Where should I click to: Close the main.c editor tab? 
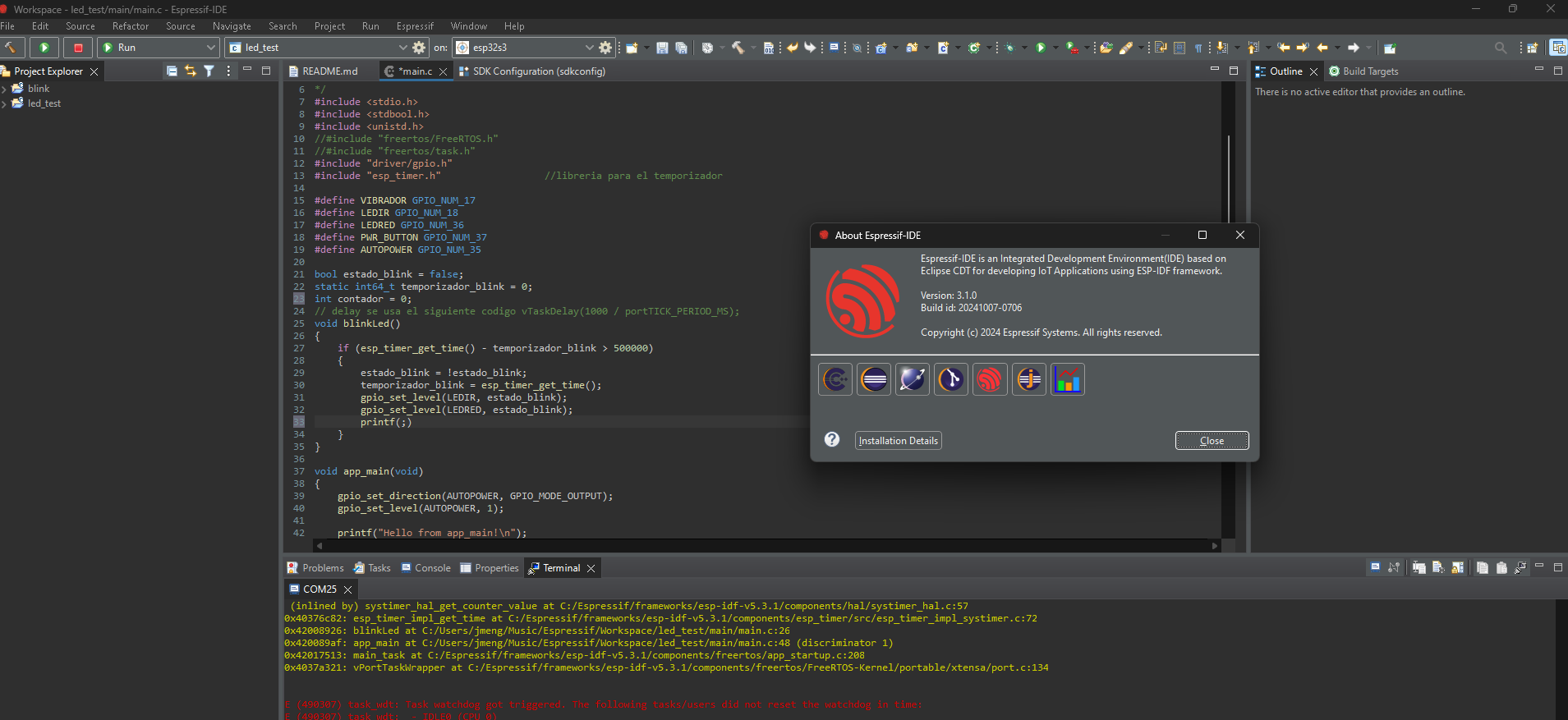pos(443,71)
